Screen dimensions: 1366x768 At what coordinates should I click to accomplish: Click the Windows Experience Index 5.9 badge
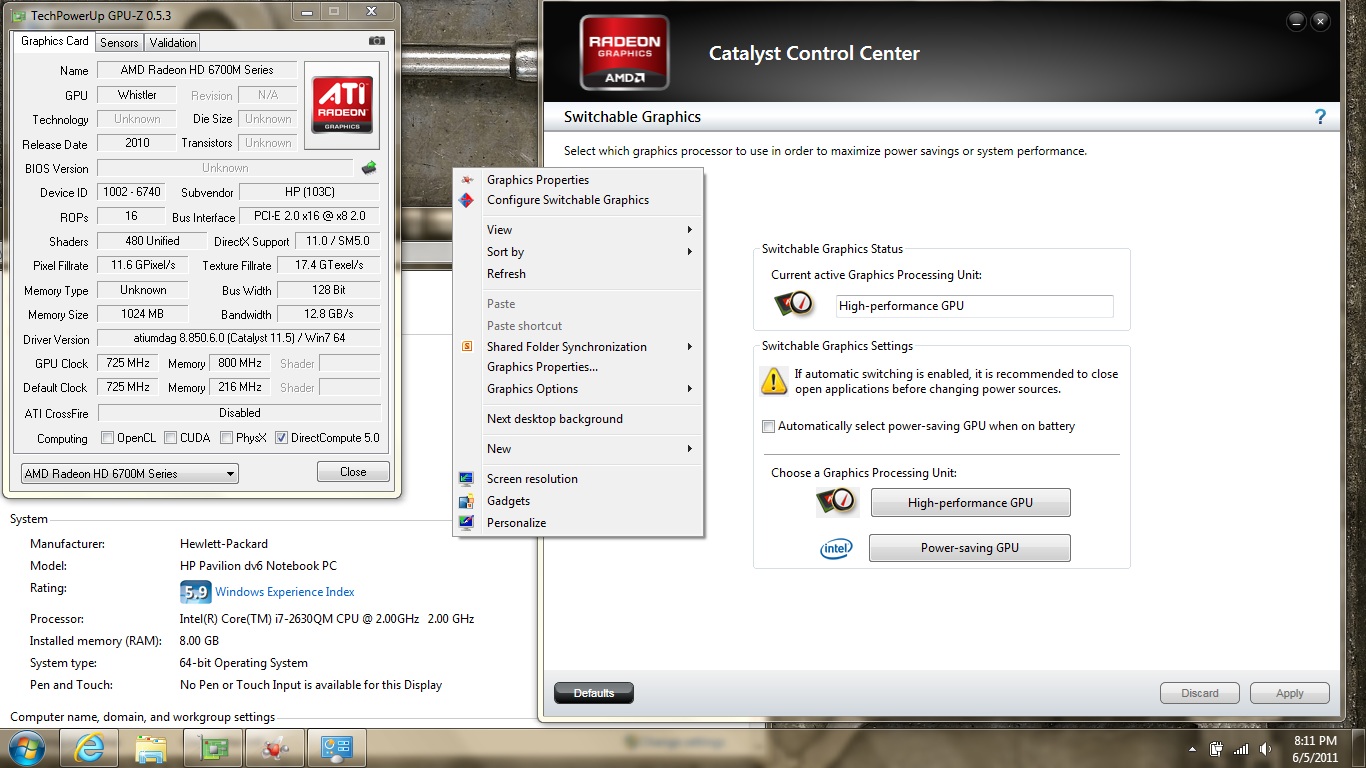(x=195, y=592)
